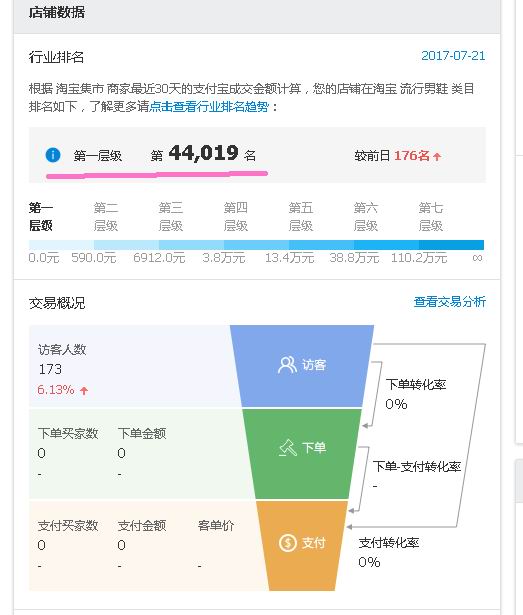Screen dimensions: 523x615
Task: Select the 第四层级 tier label
Action: tap(235, 217)
